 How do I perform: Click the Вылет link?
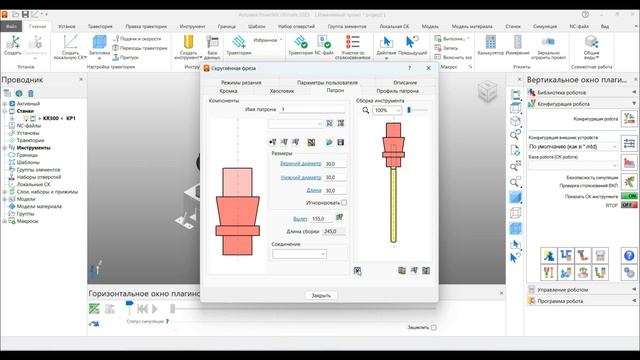pyautogui.click(x=300, y=219)
